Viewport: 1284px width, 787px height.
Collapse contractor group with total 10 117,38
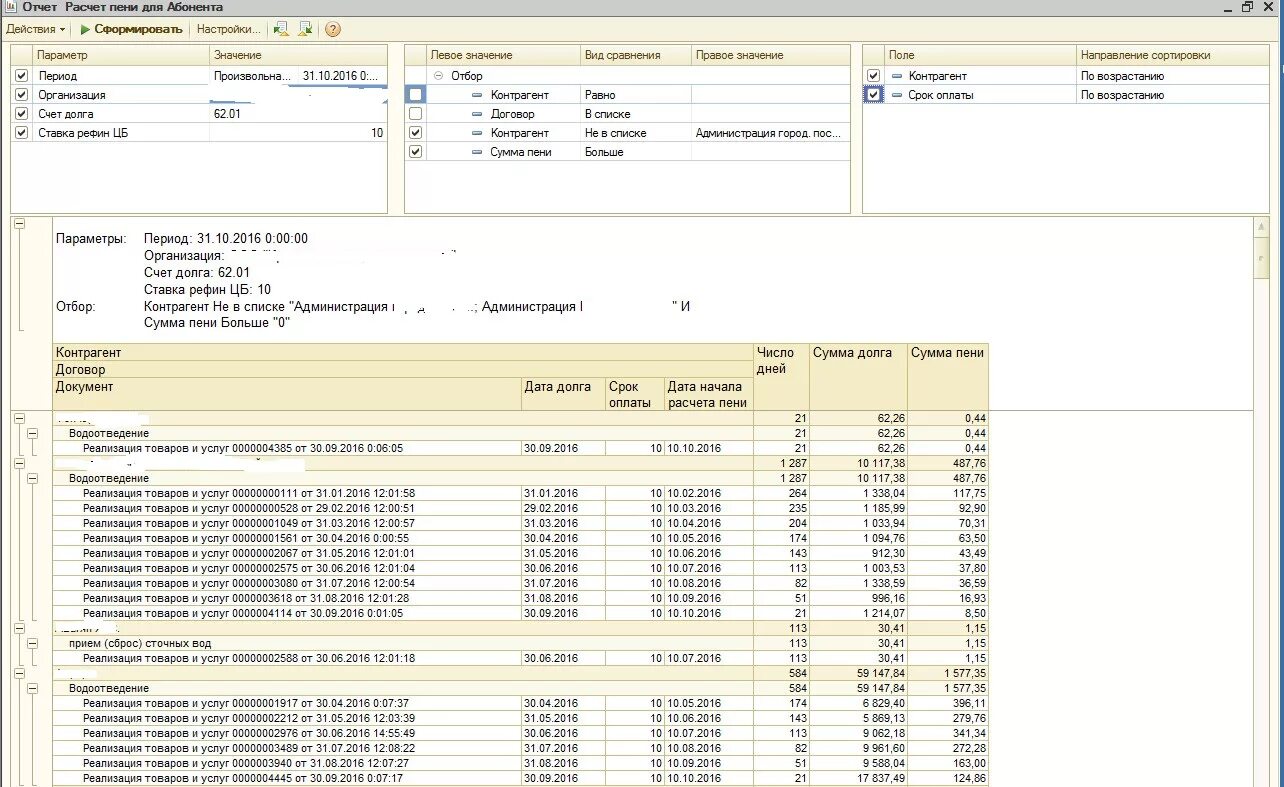click(19, 463)
